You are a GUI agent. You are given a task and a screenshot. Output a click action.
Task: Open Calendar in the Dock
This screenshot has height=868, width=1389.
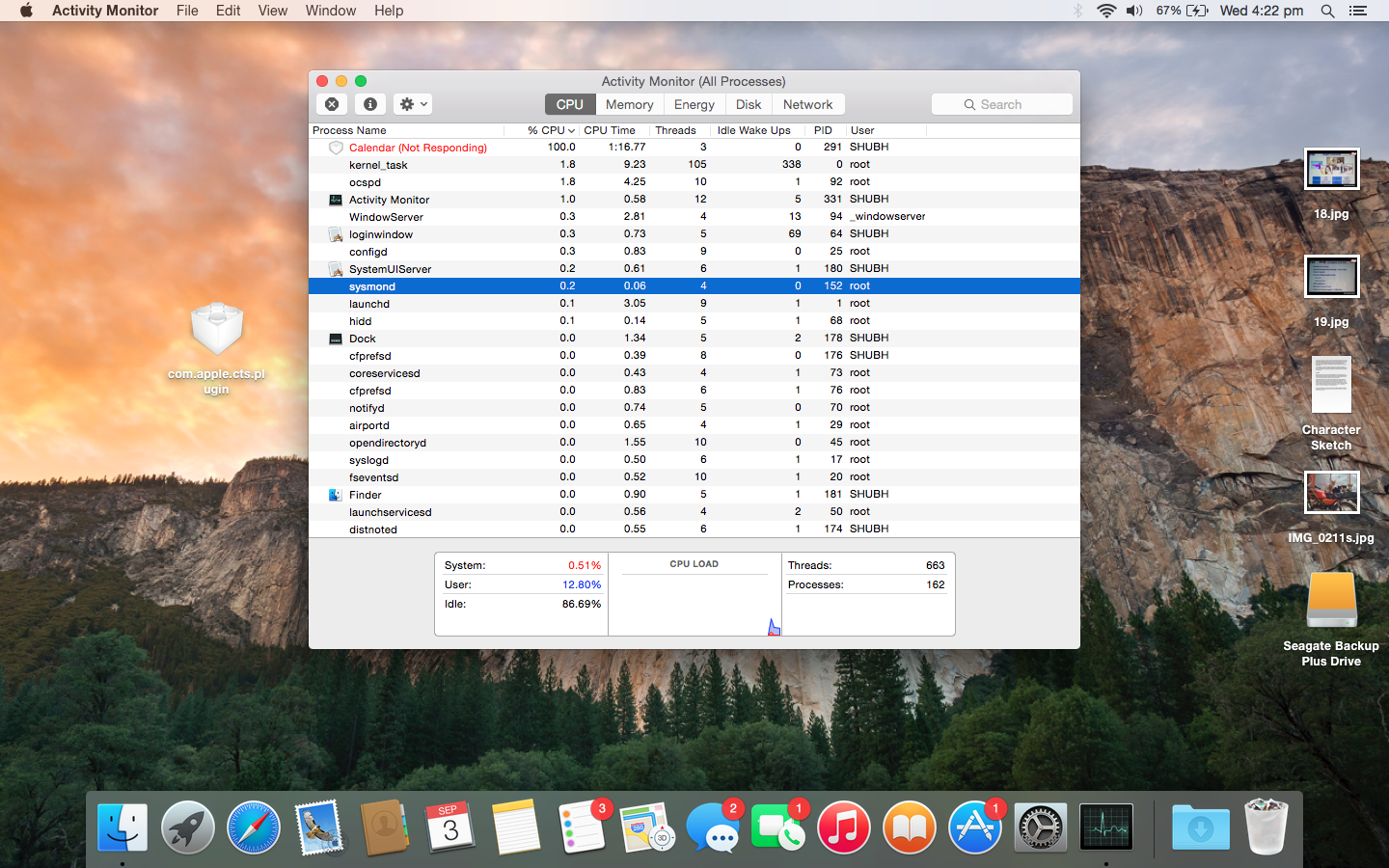[x=450, y=827]
